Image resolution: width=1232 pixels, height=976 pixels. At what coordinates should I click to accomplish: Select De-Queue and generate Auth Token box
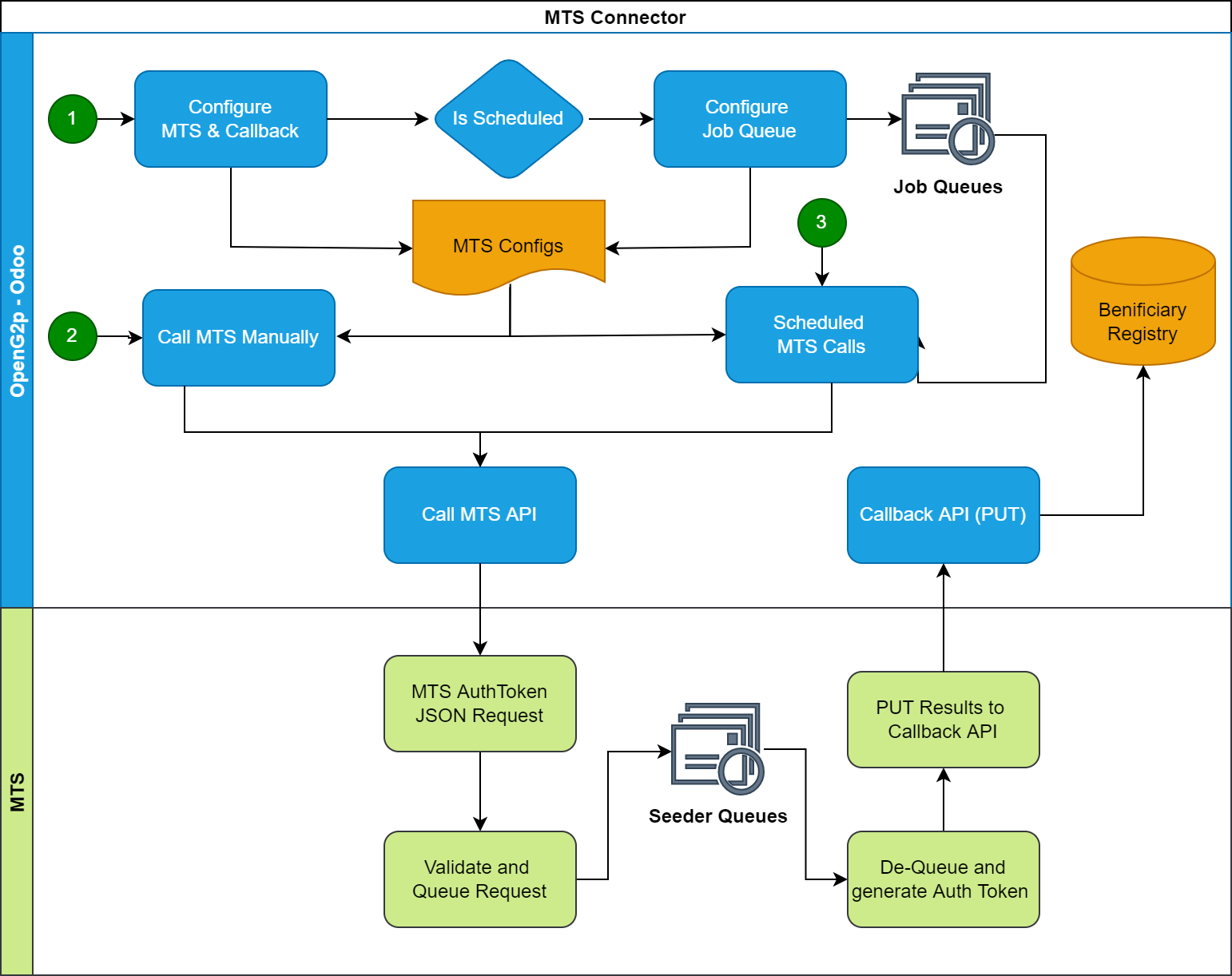click(x=943, y=879)
